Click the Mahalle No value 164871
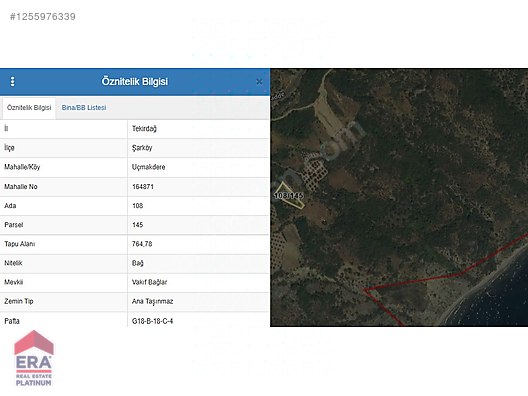The width and height of the screenshot is (528, 396). point(143,187)
